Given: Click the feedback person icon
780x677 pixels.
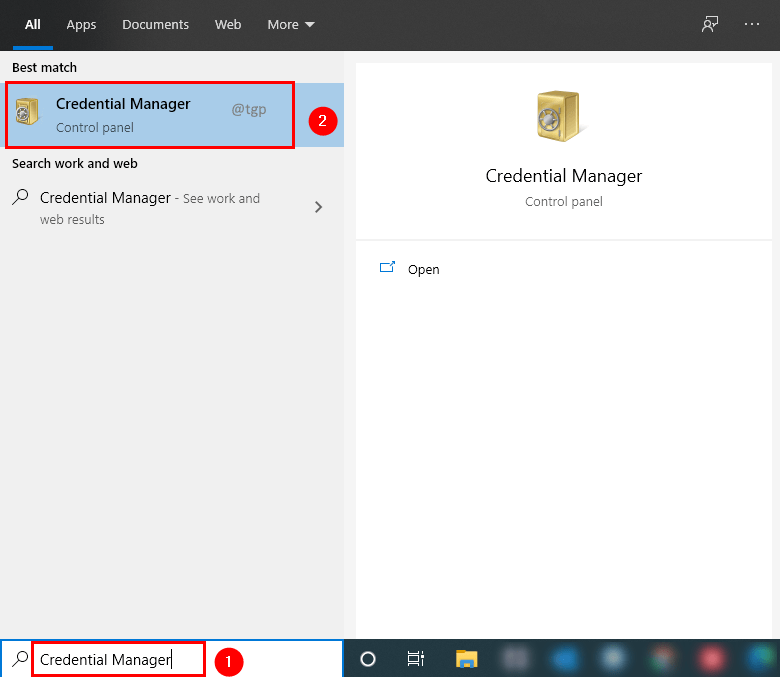Looking at the screenshot, I should [x=710, y=24].
